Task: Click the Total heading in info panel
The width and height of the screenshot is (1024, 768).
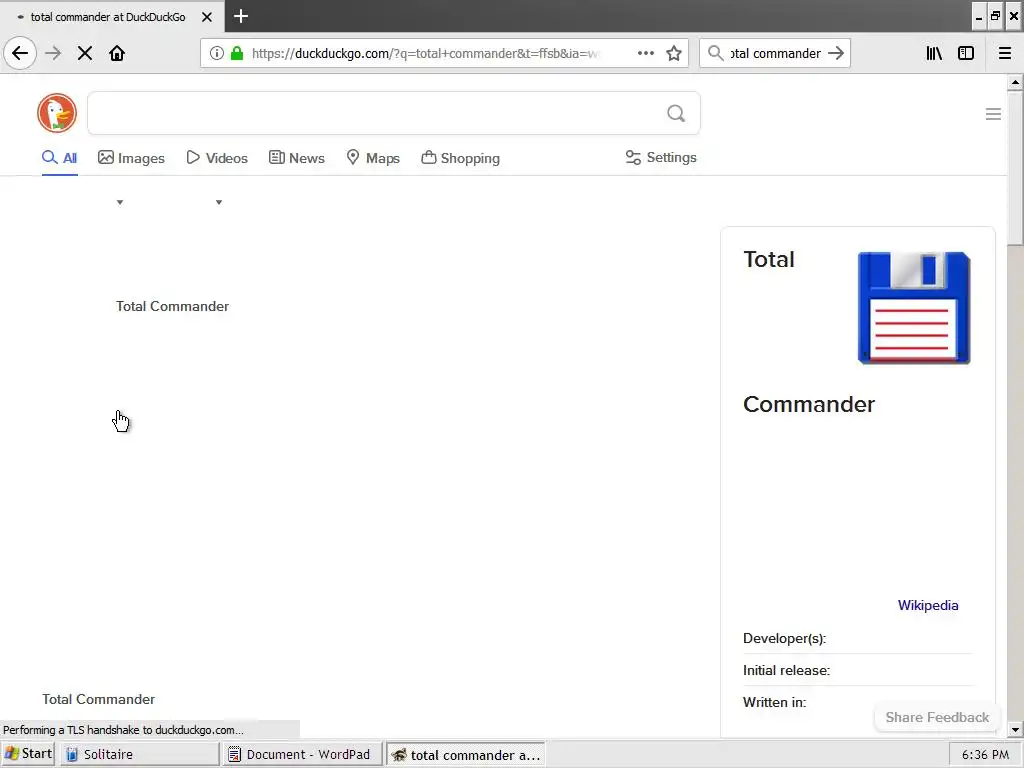Action: [769, 259]
